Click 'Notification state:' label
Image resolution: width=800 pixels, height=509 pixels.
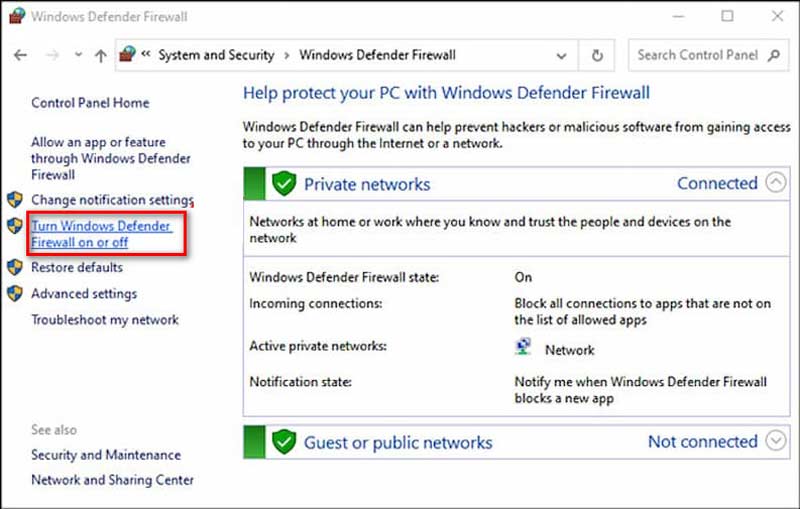click(301, 382)
